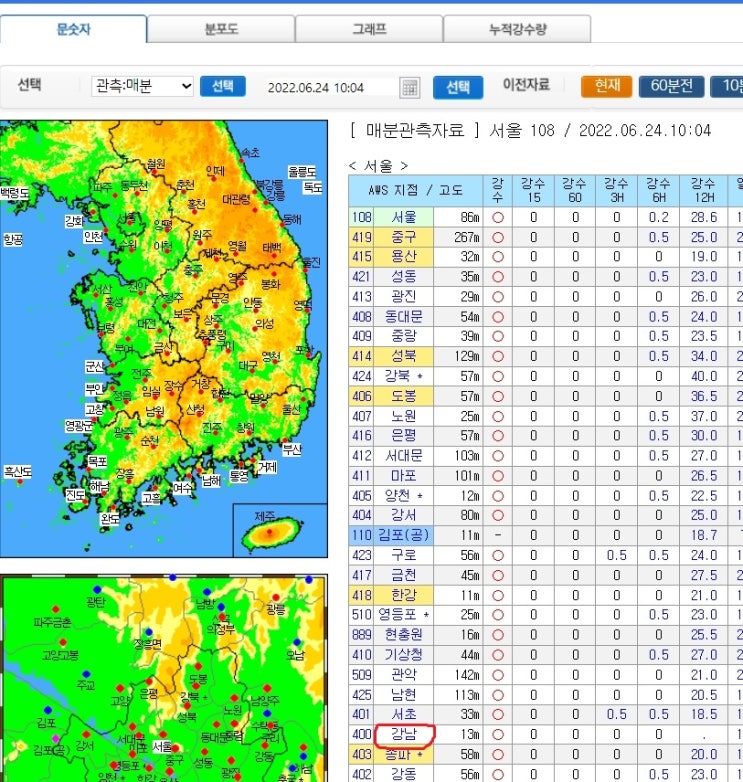Open station link 노원
This screenshot has width=743, height=782.
[403, 416]
